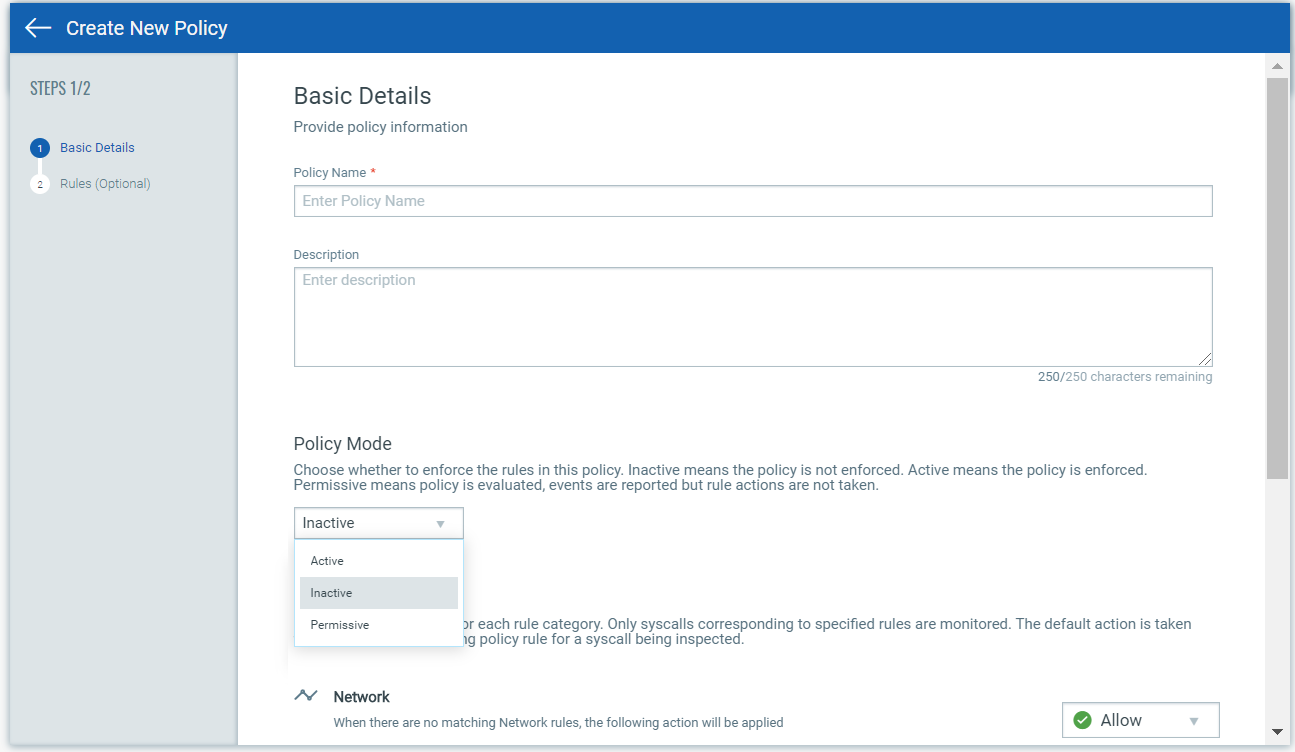This screenshot has height=752, width=1295.
Task: Click the scrollbar down arrow
Action: pyautogui.click(x=1277, y=732)
